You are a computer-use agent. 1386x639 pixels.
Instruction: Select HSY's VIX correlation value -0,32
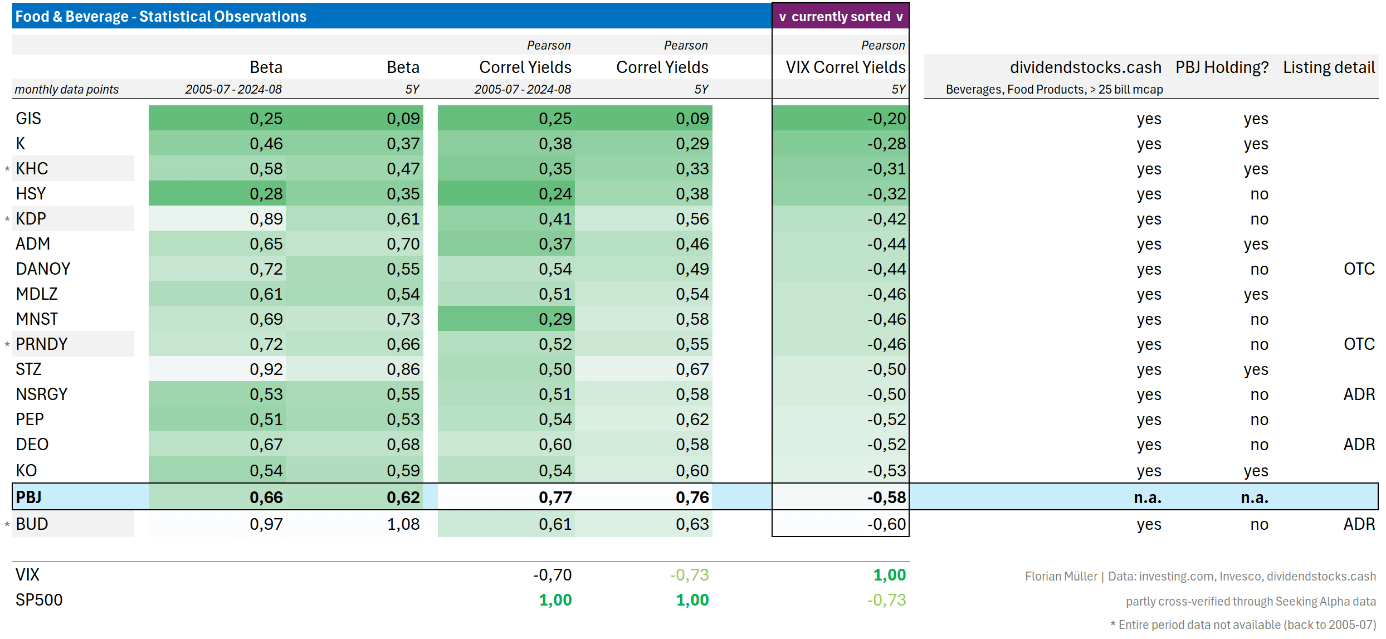tap(886, 193)
